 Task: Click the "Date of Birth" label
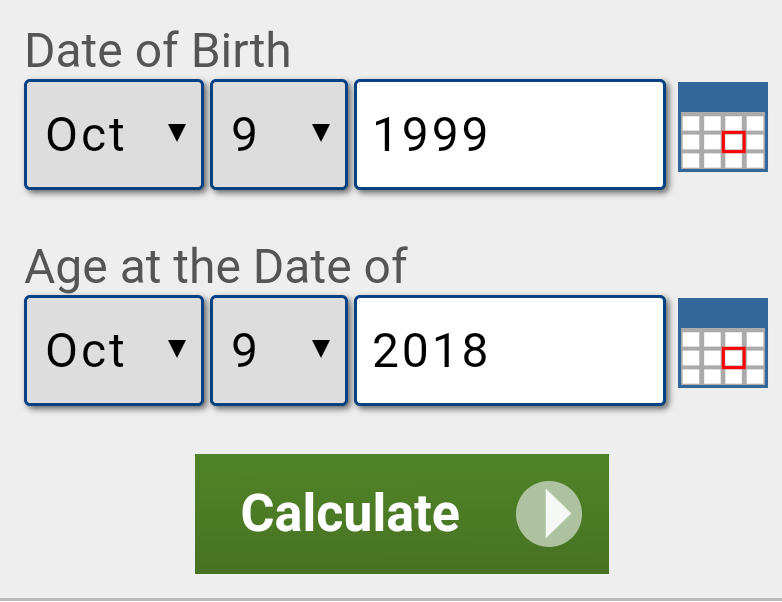158,50
